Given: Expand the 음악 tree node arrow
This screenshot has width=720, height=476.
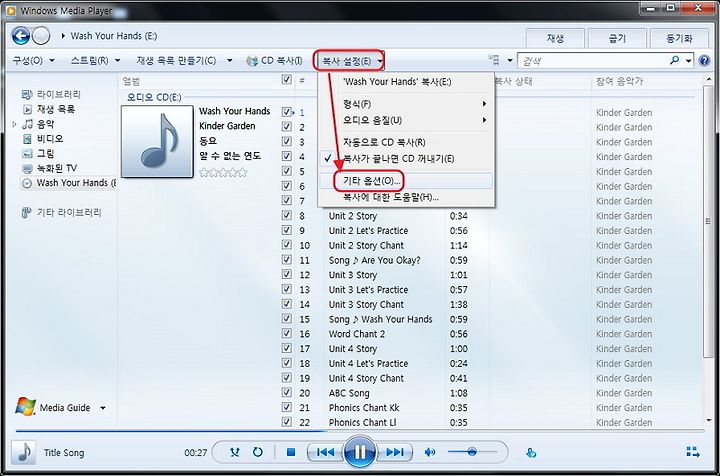Looking at the screenshot, I should click(14, 124).
